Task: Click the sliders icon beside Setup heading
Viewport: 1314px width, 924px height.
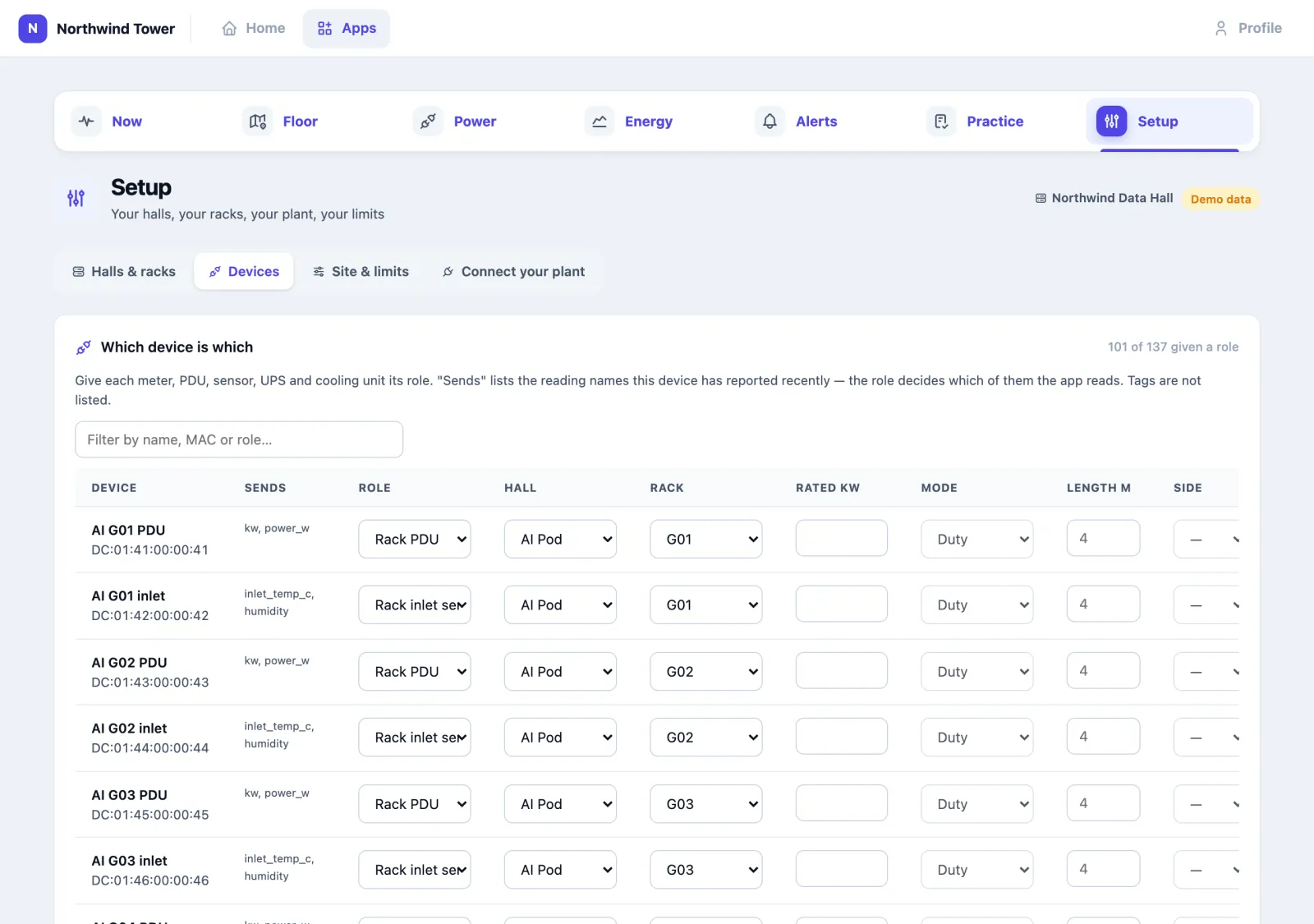Action: coord(76,198)
